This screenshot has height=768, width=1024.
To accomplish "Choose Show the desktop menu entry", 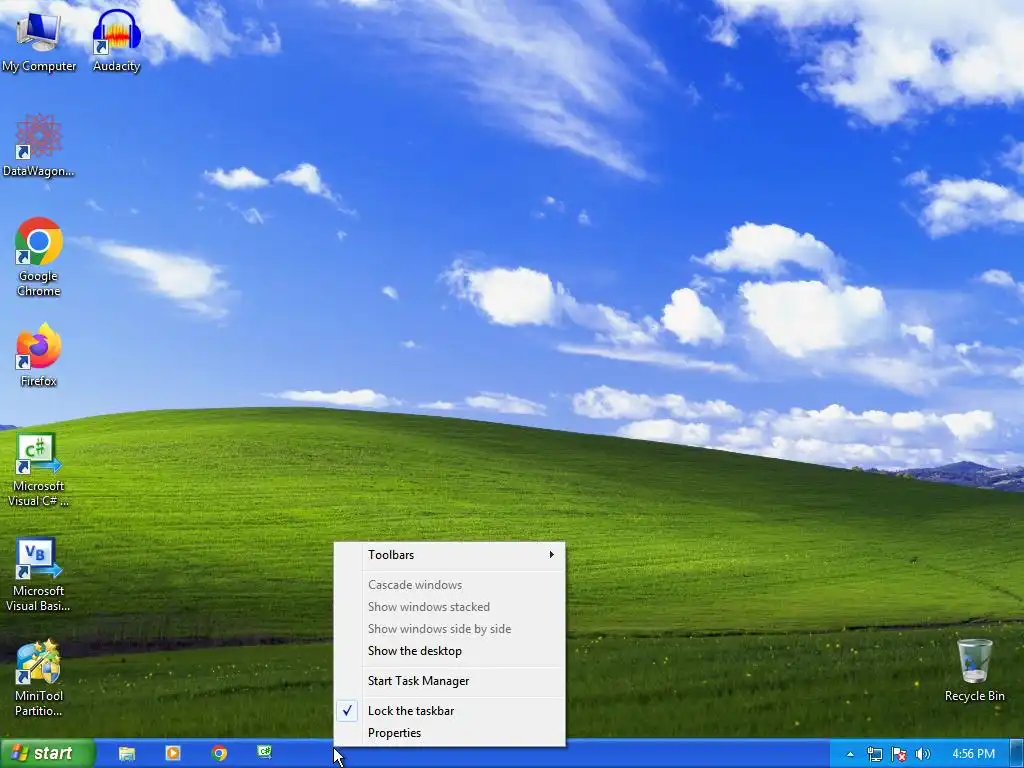I will click(x=449, y=651).
